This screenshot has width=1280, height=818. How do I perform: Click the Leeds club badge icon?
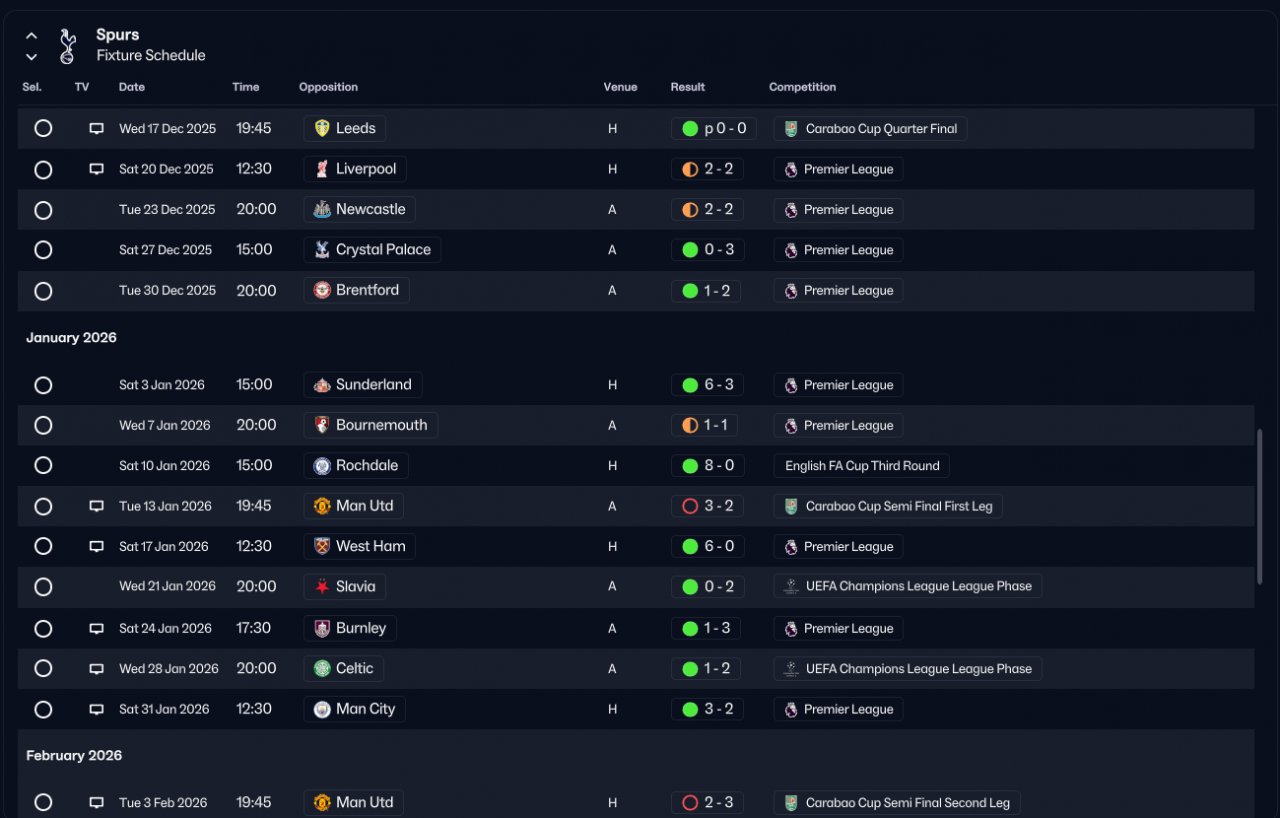point(321,128)
